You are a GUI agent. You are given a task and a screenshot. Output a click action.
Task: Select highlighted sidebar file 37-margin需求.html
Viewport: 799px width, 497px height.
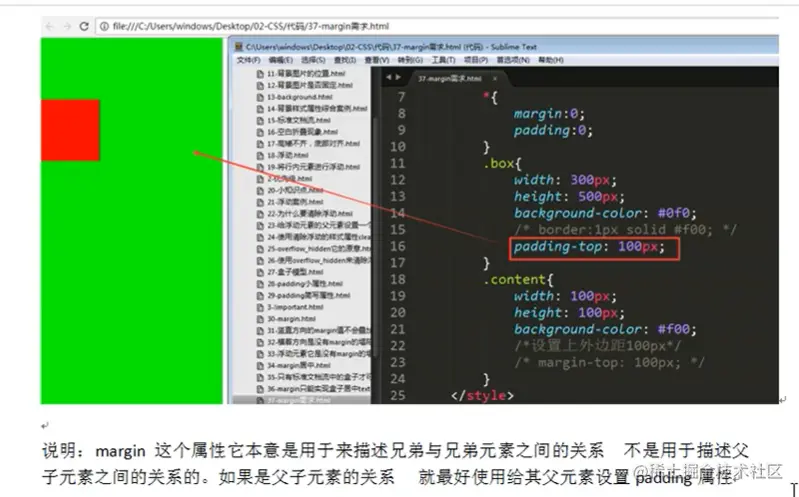pos(302,400)
